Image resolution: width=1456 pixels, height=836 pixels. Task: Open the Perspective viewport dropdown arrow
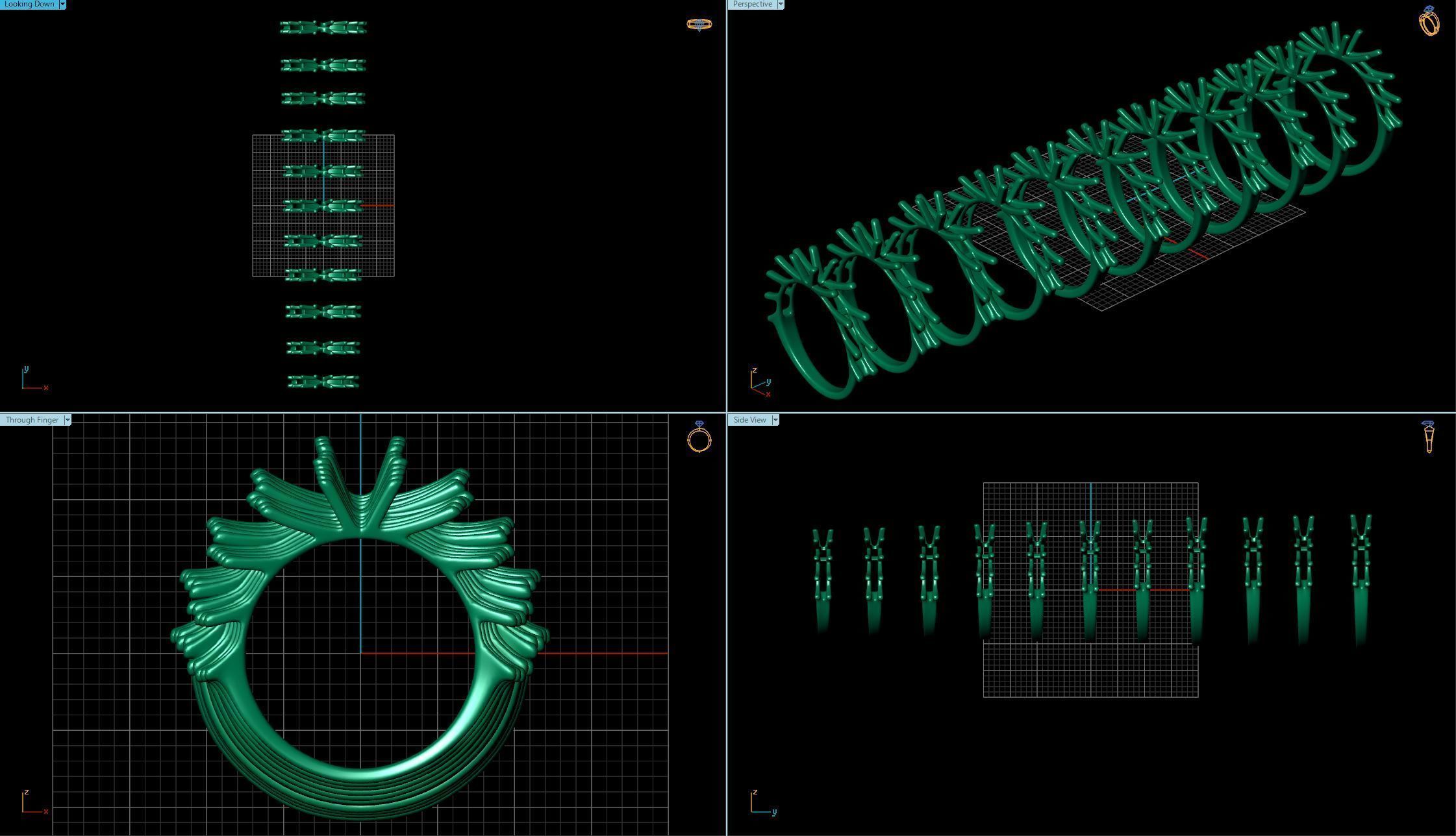[x=780, y=4]
